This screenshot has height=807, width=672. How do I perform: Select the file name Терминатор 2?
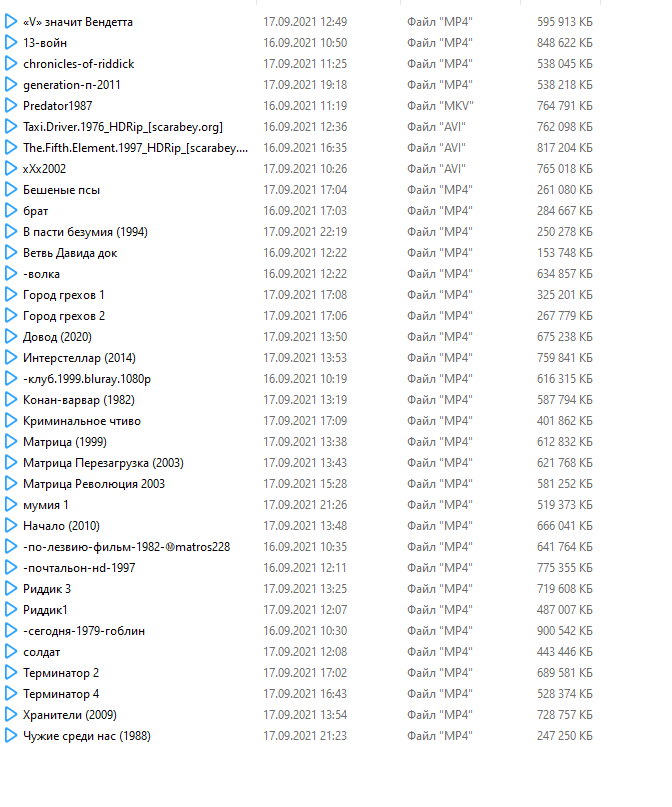61,673
